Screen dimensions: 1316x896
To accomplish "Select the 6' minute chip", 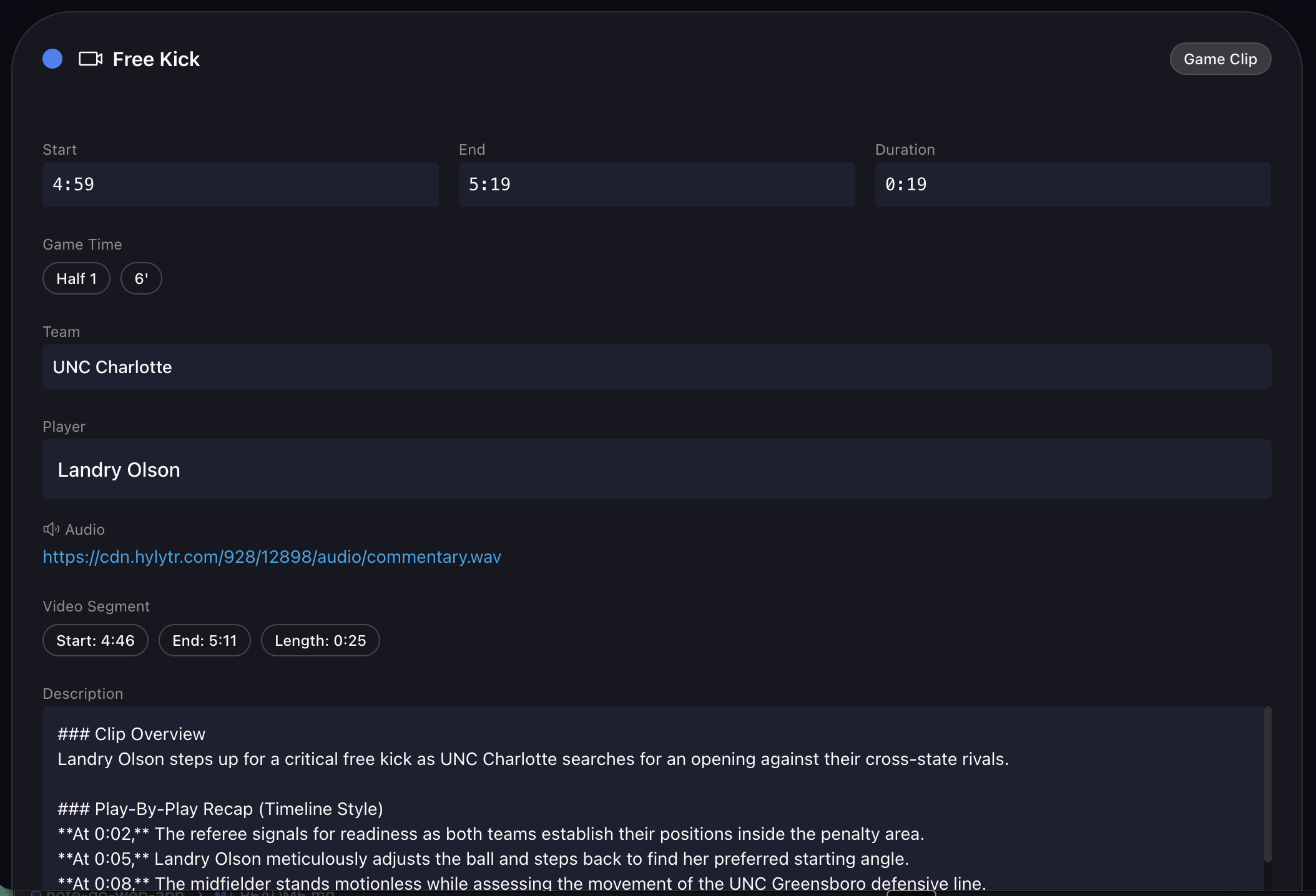I will coord(141,279).
